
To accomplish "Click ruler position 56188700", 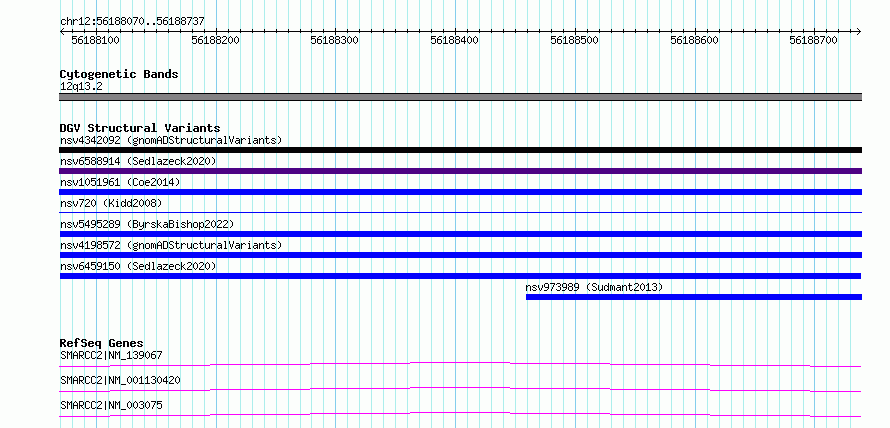I will (813, 40).
